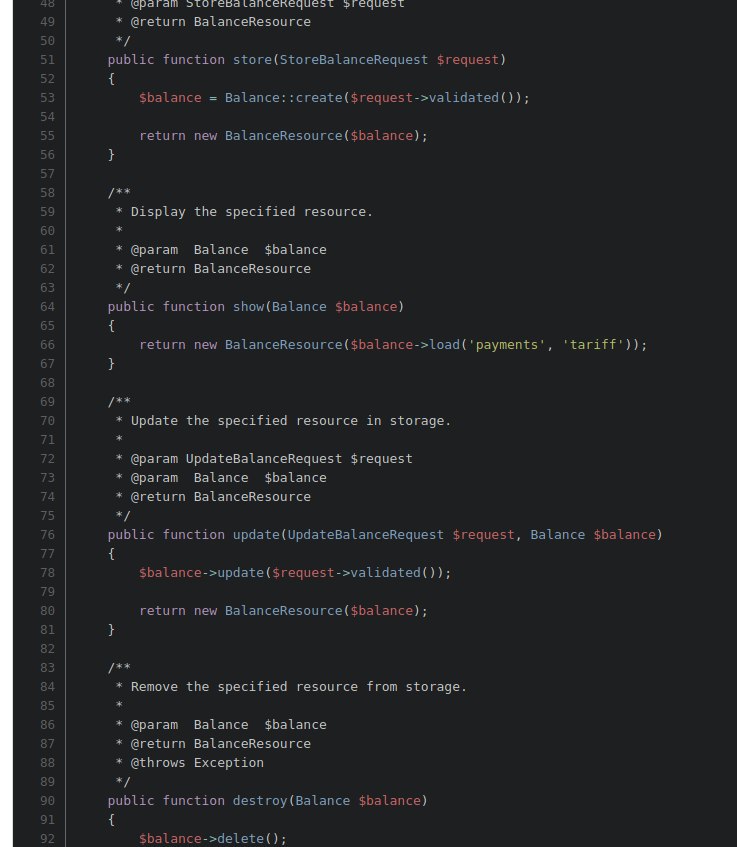Click '$balance' parameter in destroy signature
This screenshot has height=847, width=737.
389,801
